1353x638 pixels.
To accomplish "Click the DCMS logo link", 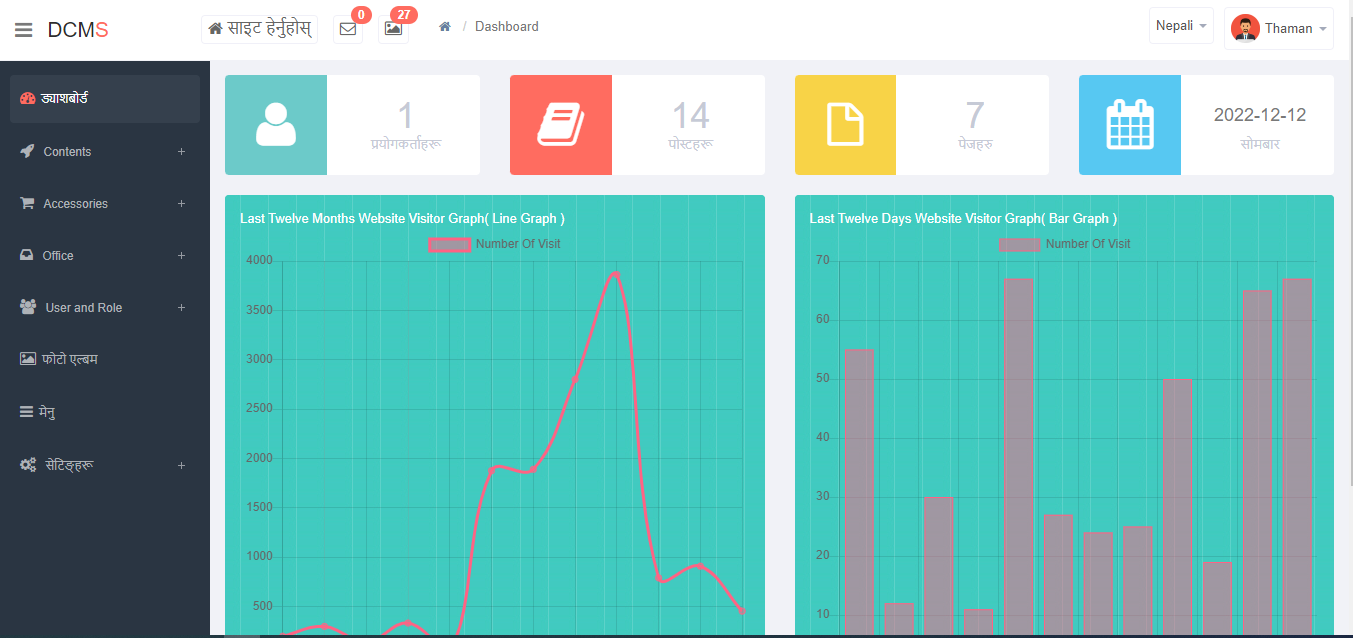I will click(x=78, y=30).
